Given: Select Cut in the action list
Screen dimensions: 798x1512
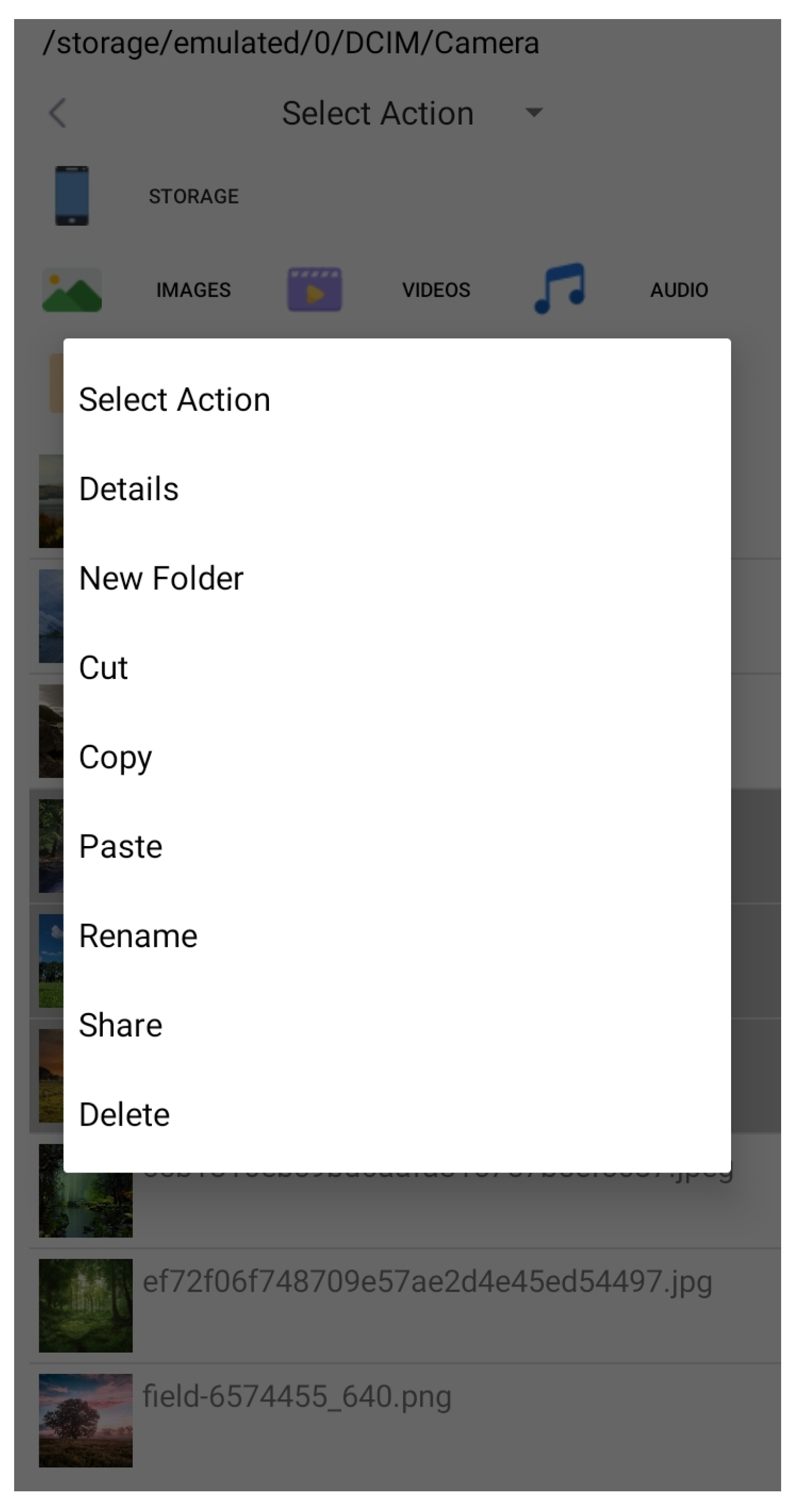Looking at the screenshot, I should point(397,668).
